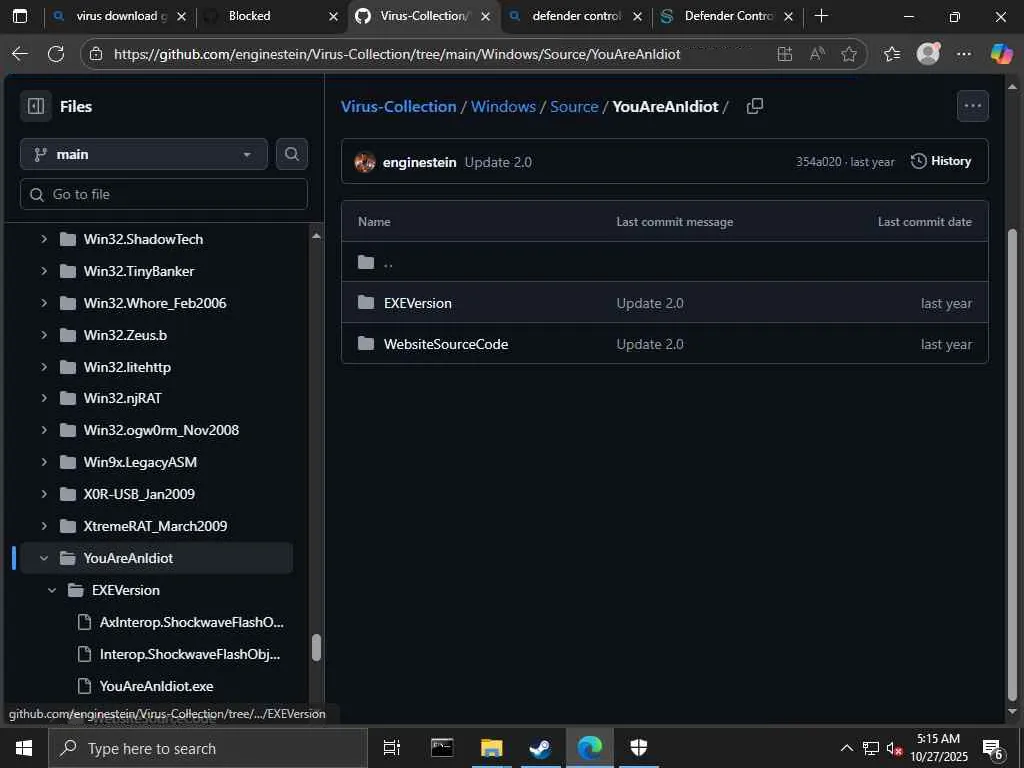Image resolution: width=1024 pixels, height=768 pixels.
Task: Open Windows Security shield in taskbar
Action: (639, 748)
